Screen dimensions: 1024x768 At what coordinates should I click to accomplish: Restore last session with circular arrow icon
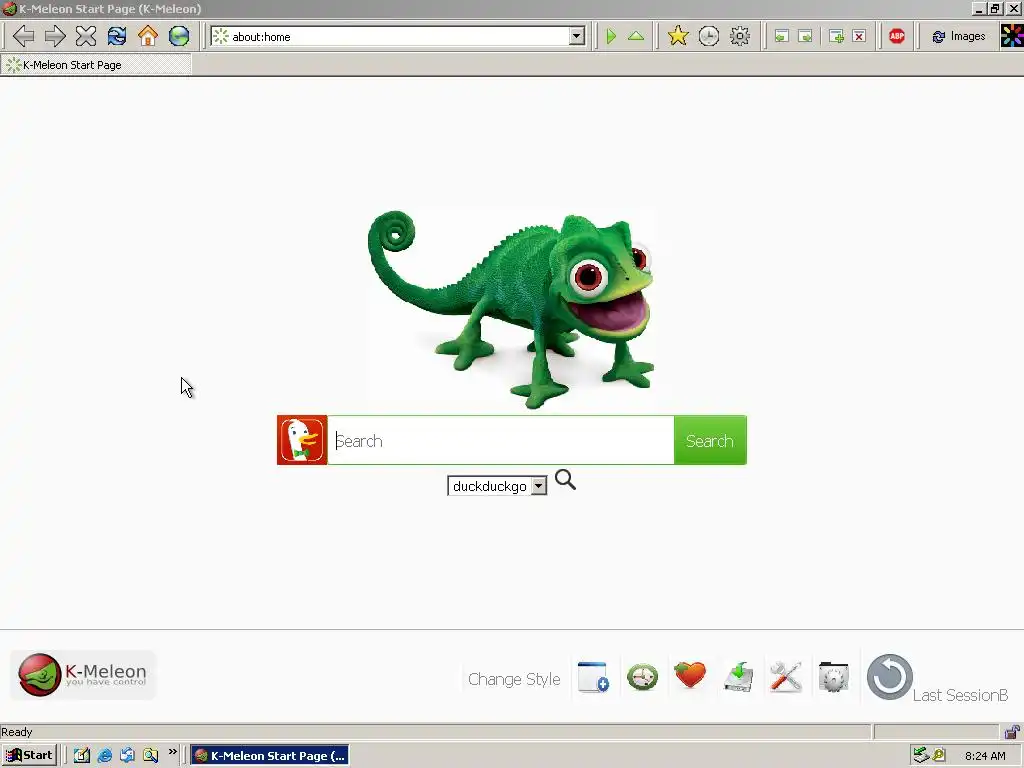point(889,677)
